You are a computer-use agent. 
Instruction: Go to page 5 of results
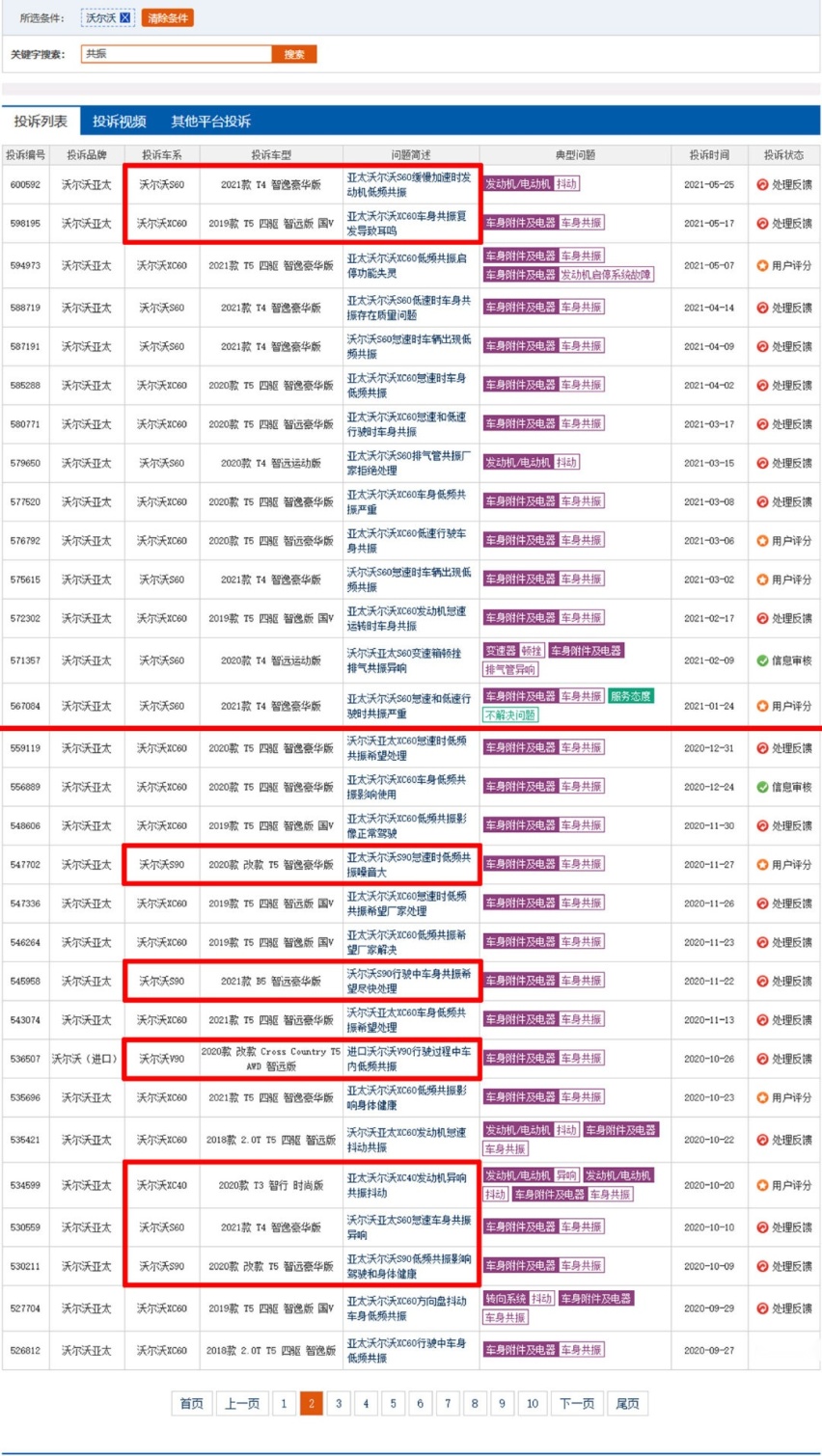point(393,1403)
